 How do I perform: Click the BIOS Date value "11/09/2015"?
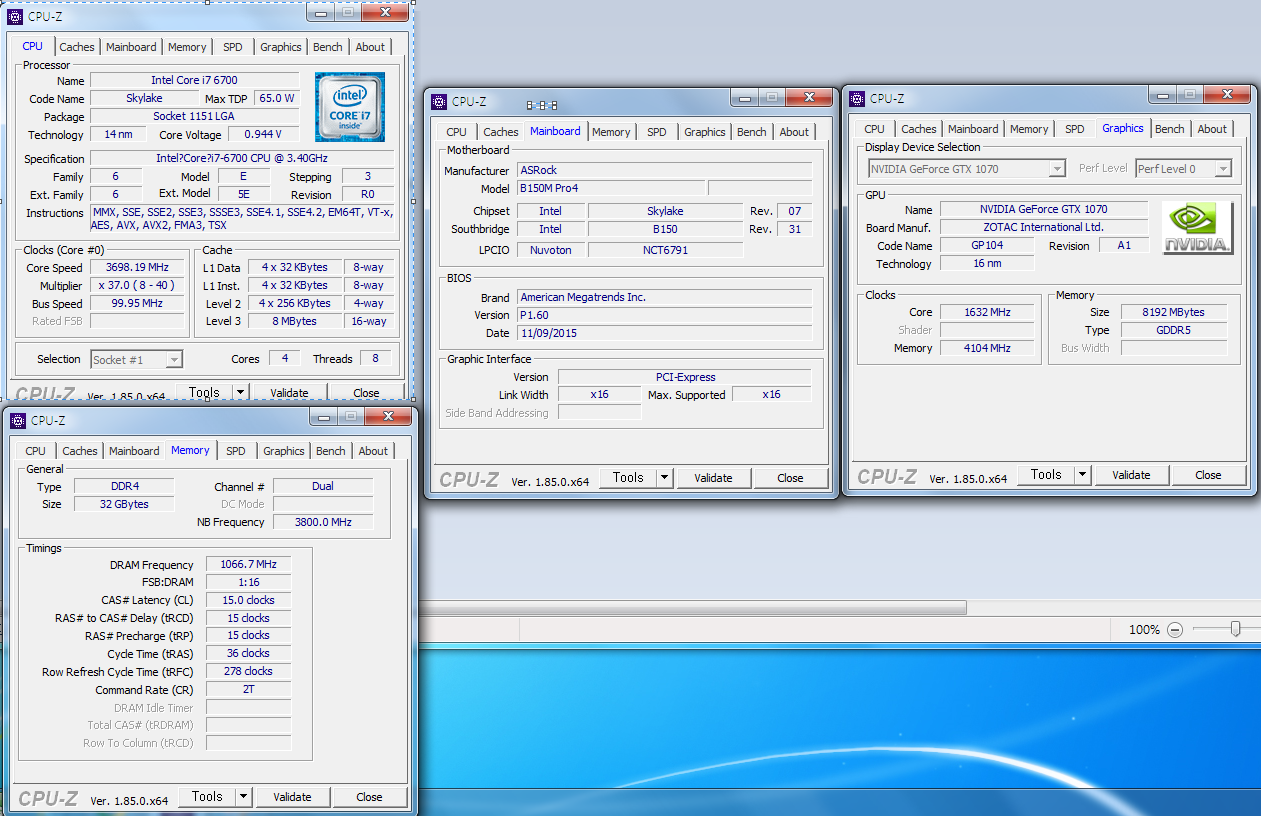(x=664, y=333)
